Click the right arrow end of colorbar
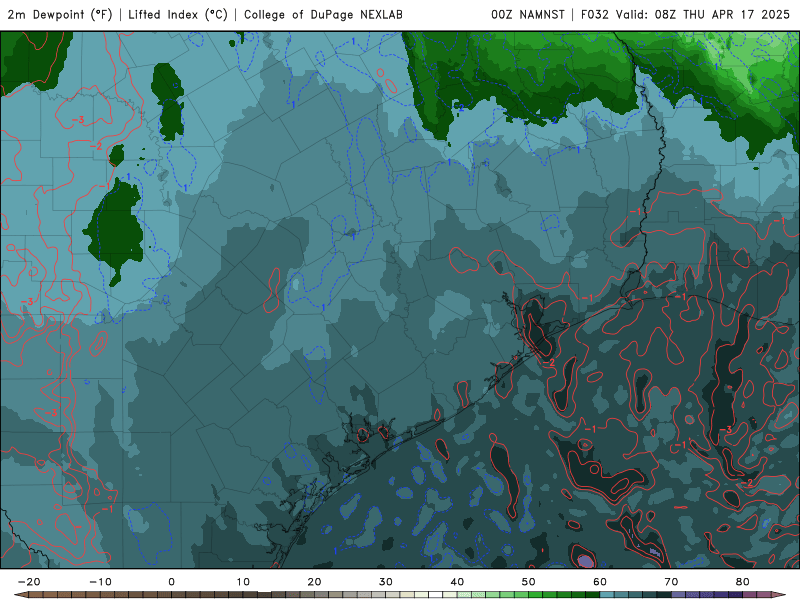This screenshot has height=600, width=800. pyautogui.click(x=779, y=595)
